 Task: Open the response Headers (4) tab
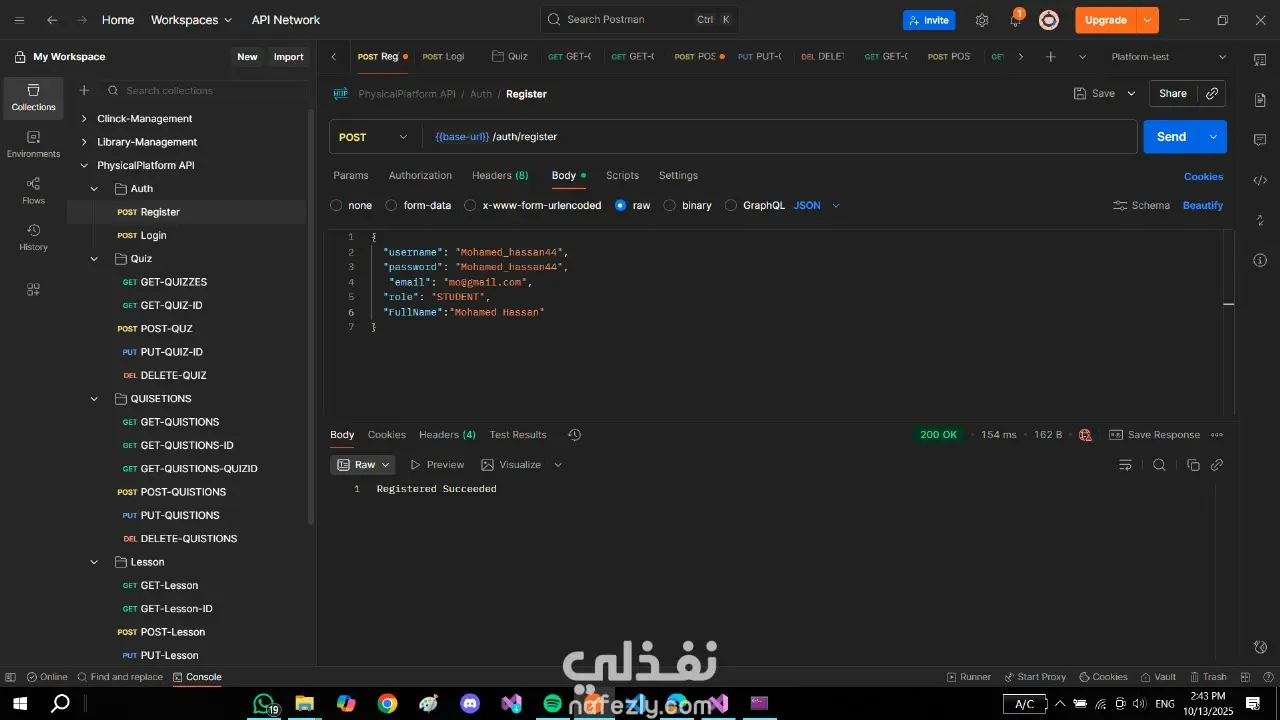pos(447,435)
